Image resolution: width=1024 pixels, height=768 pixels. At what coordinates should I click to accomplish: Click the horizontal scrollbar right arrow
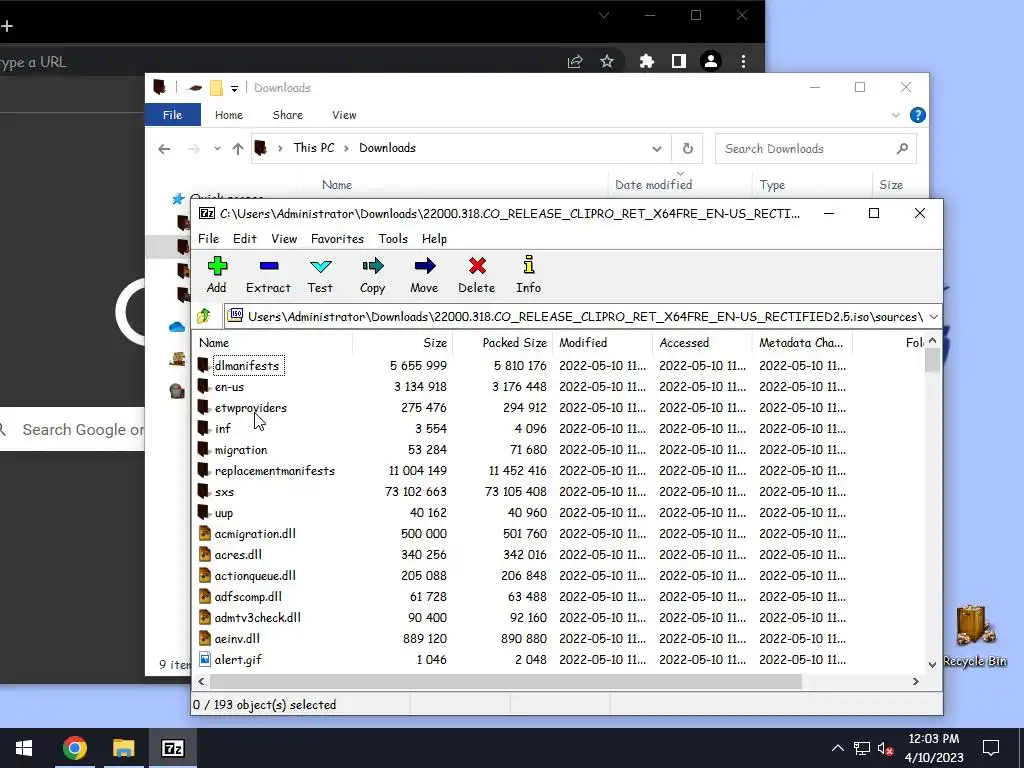tap(916, 681)
